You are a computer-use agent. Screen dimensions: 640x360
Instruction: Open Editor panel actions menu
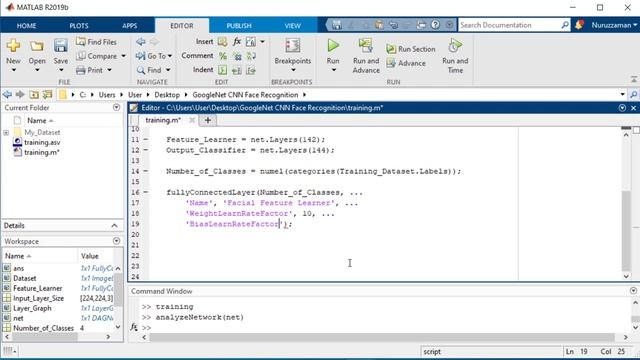[622, 108]
